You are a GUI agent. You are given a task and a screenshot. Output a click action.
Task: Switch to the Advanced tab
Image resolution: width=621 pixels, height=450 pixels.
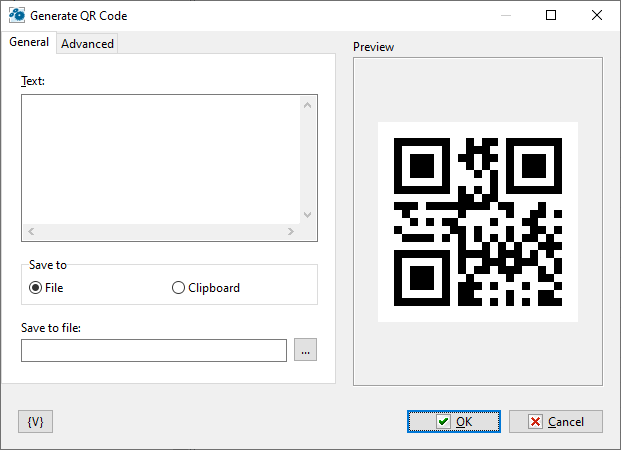click(x=87, y=44)
